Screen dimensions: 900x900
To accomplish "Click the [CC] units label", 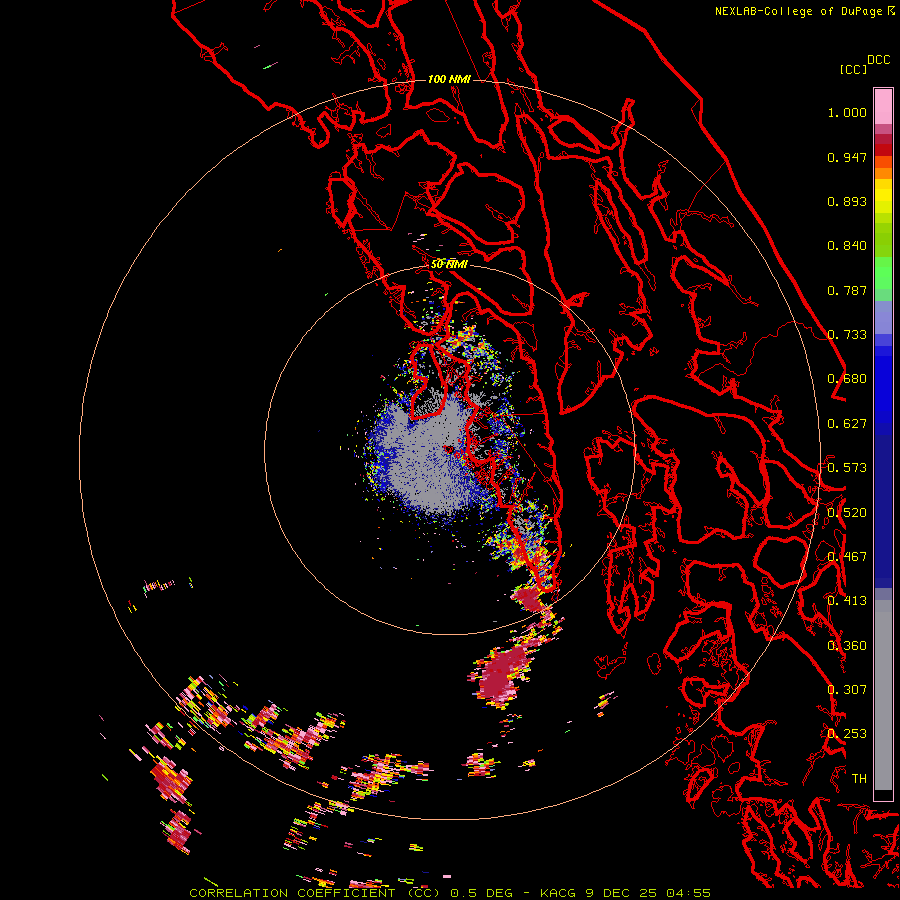I will (x=853, y=69).
